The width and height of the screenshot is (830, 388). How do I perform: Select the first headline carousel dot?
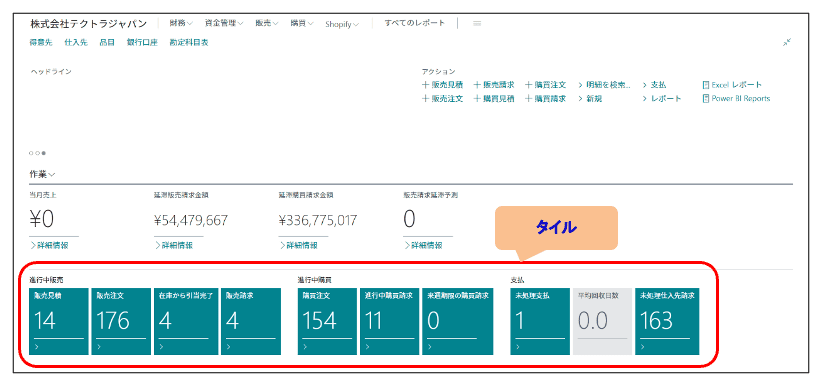coord(31,153)
